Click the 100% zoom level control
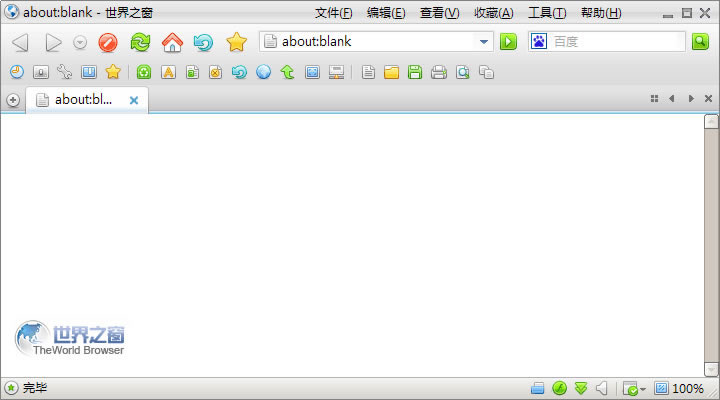 pyautogui.click(x=679, y=389)
